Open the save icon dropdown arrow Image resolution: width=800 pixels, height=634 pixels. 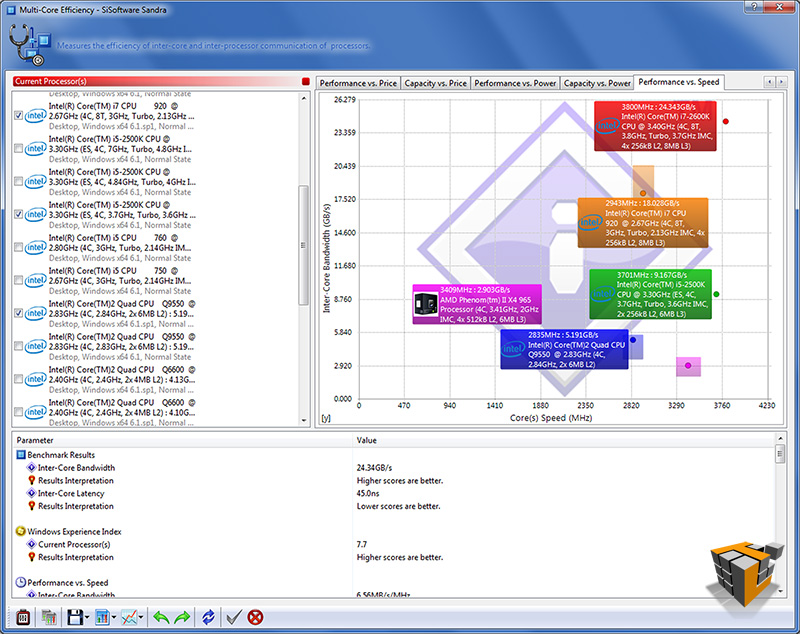(x=87, y=618)
